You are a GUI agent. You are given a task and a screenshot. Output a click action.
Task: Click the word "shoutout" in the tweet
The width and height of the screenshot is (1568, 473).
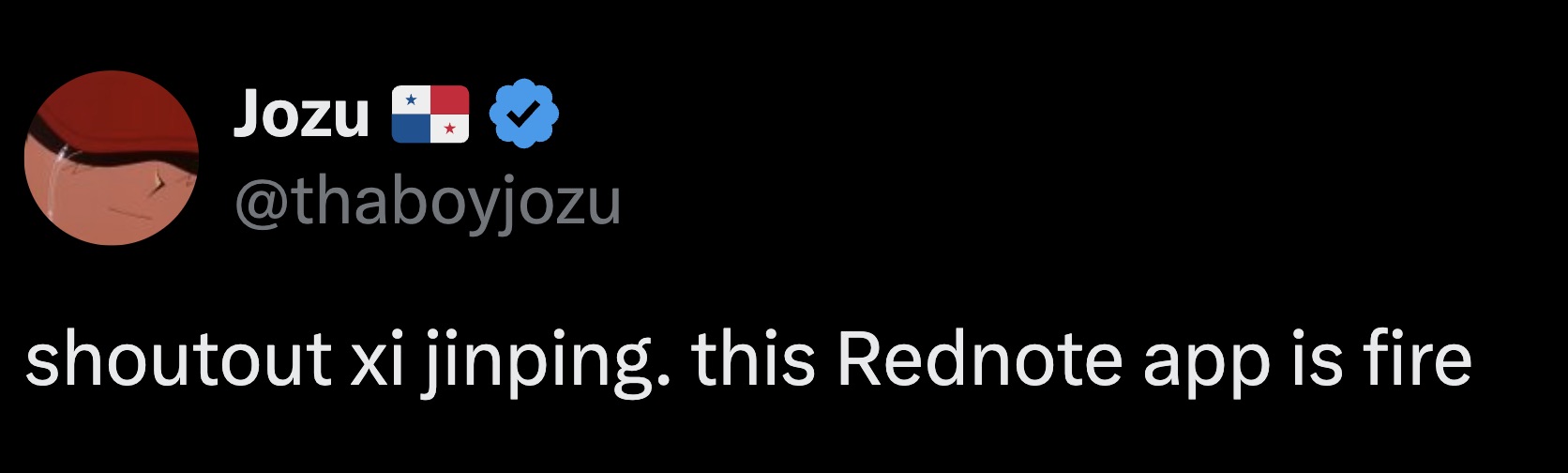(178, 359)
